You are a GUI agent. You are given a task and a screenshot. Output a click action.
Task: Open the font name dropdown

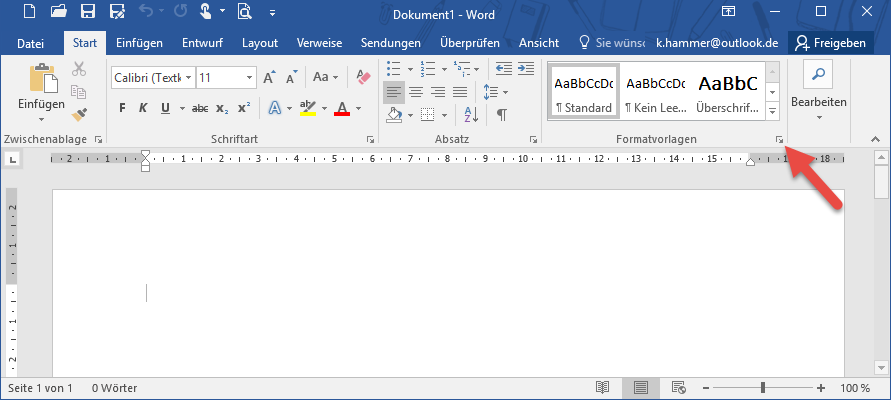point(187,77)
